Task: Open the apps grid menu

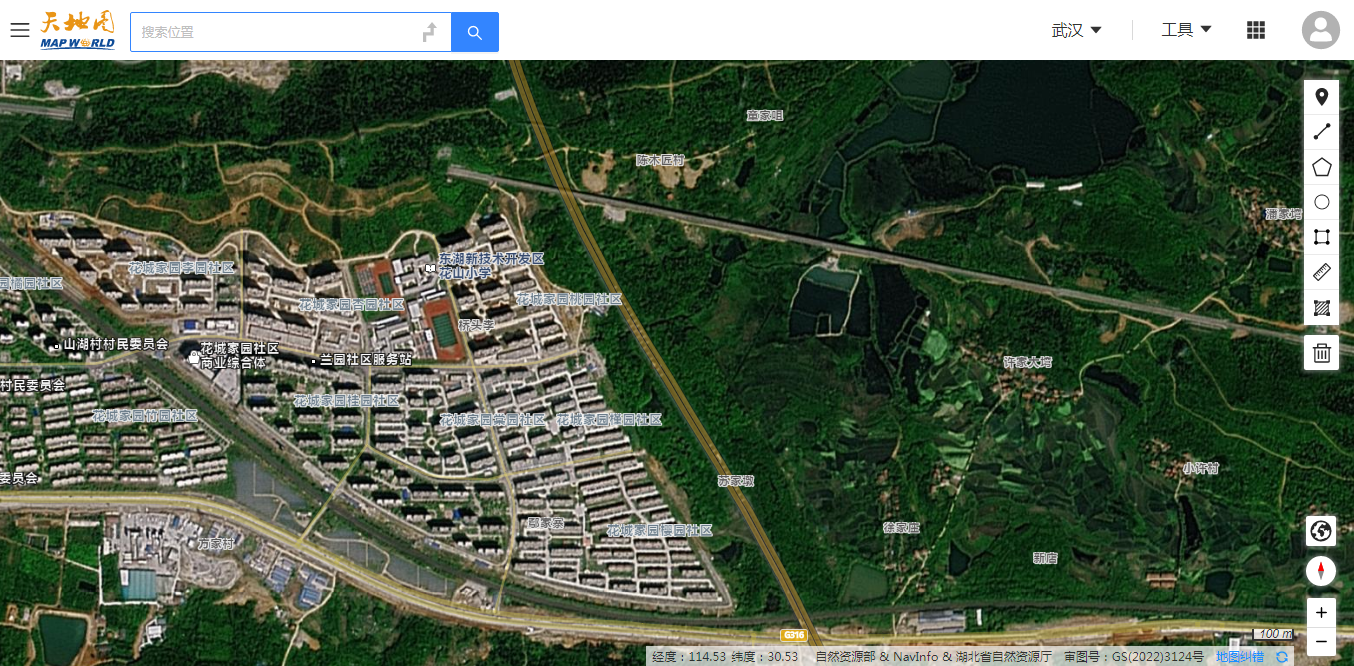Action: click(1256, 30)
